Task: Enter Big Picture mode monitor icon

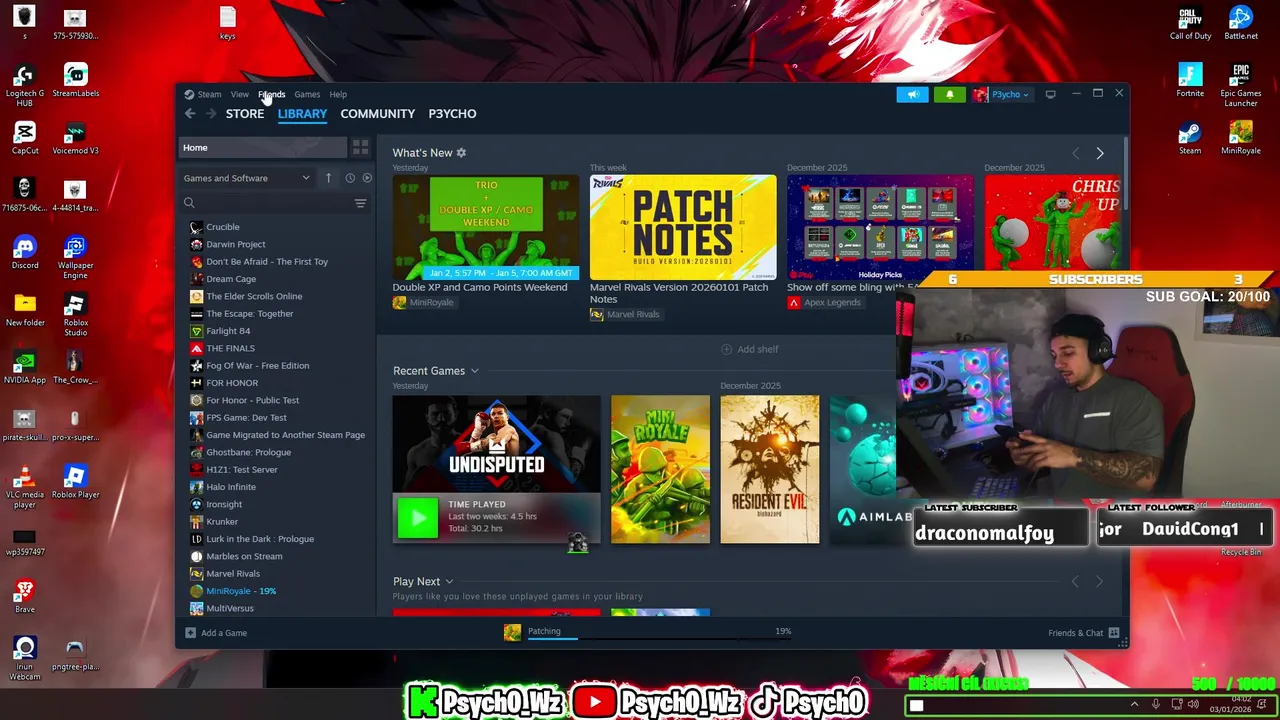Action: 1050,94
